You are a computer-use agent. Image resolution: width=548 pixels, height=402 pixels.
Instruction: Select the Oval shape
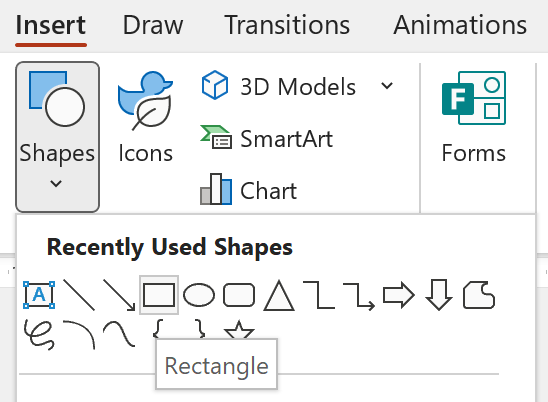[199, 295]
